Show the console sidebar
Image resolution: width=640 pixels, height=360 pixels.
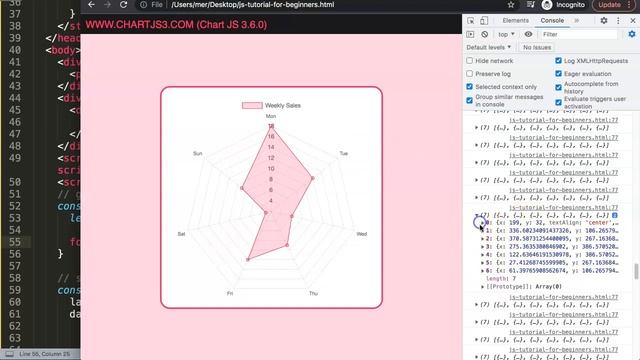470,34
